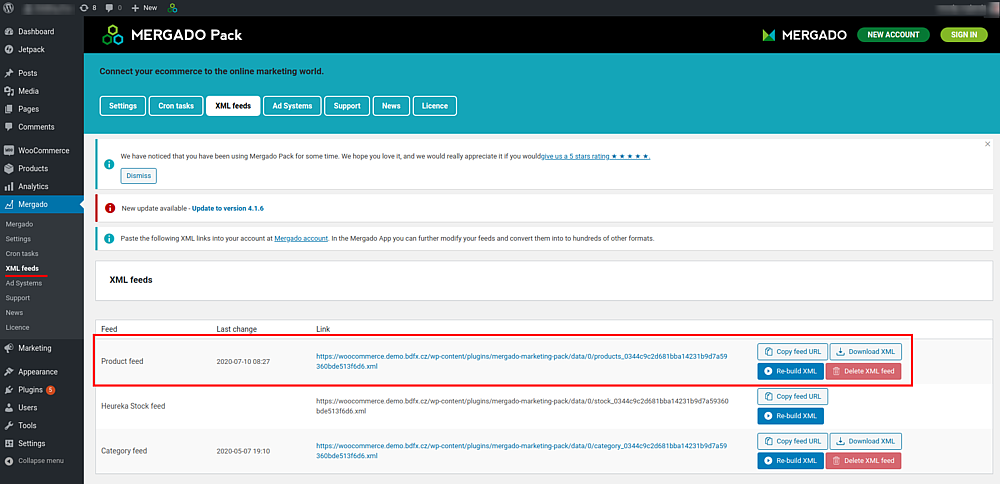Select the Mergado main sidebar item
The height and width of the screenshot is (484, 1000).
(x=41, y=204)
